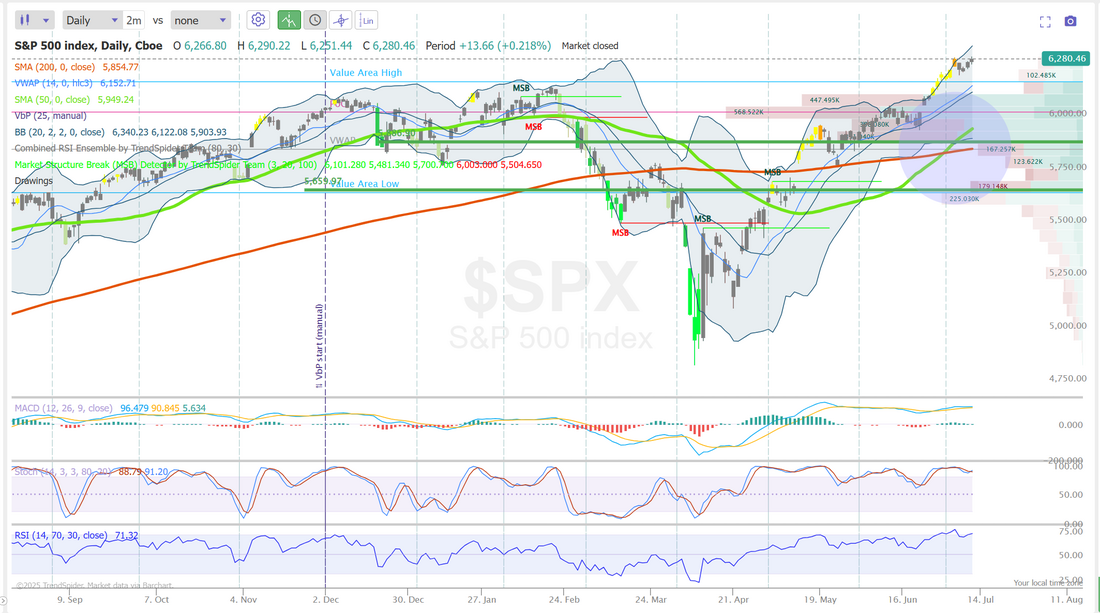This screenshot has height=613, width=1100.
Task: Click the 167.257K volume profile label
Action: 1001,149
